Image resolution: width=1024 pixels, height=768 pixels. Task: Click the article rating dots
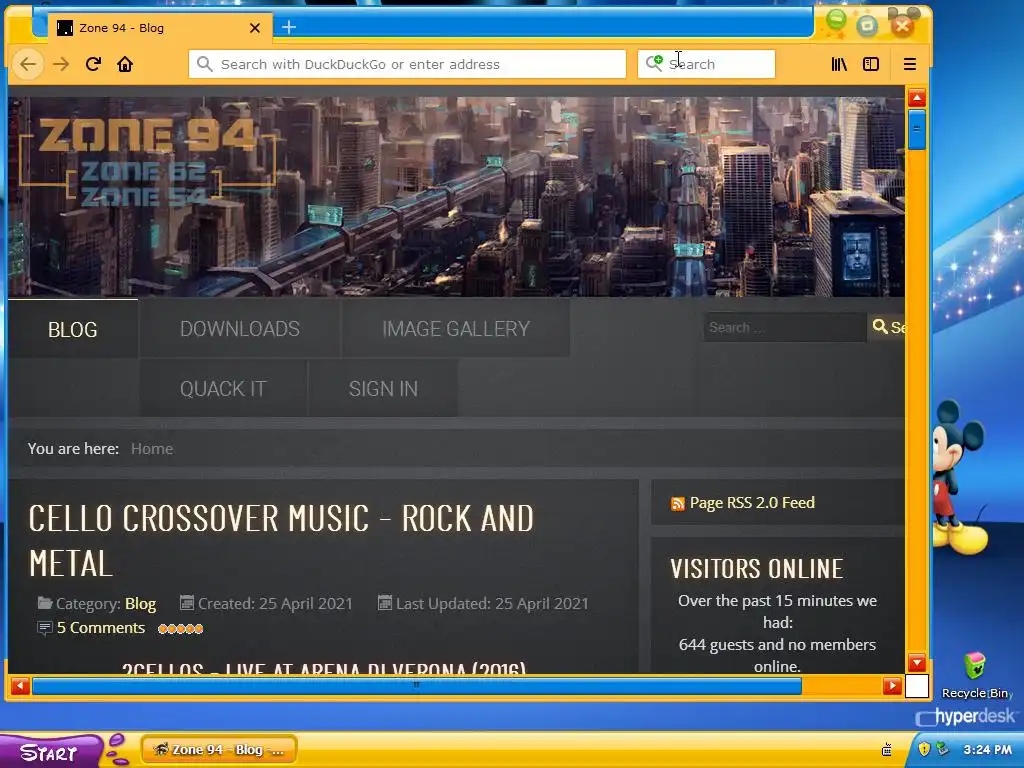[x=180, y=629]
